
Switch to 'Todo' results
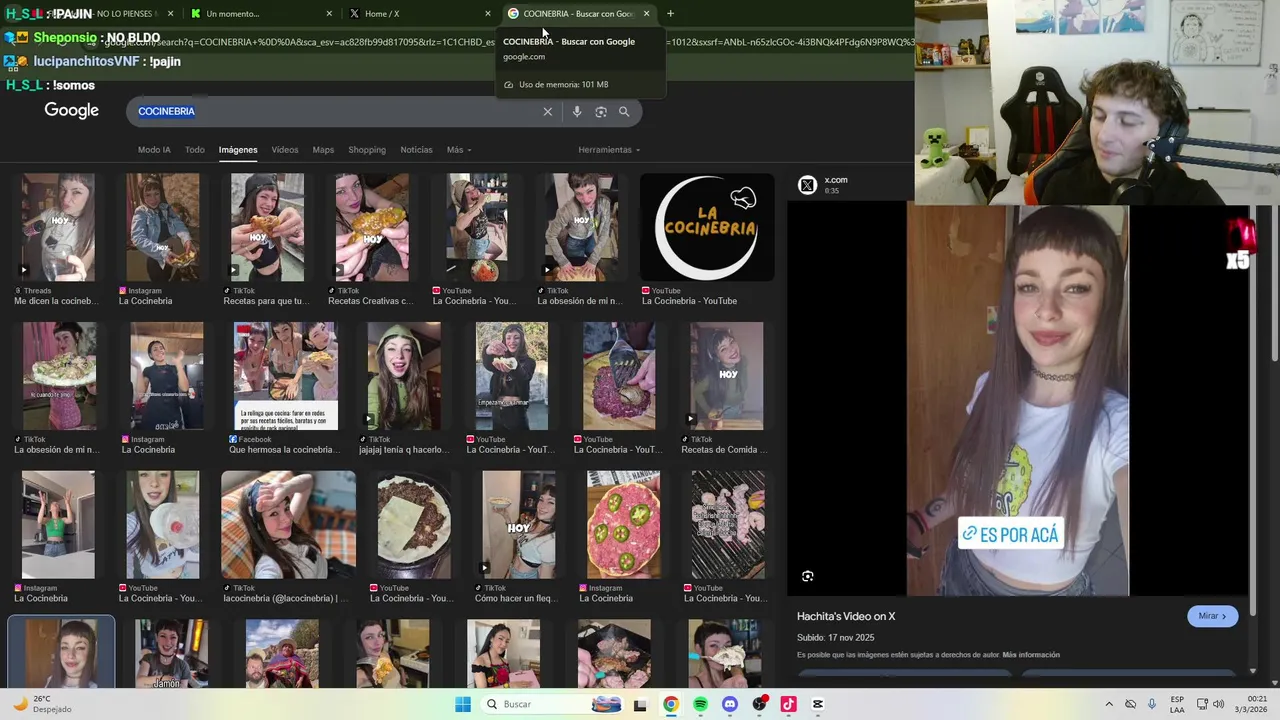pos(194,150)
